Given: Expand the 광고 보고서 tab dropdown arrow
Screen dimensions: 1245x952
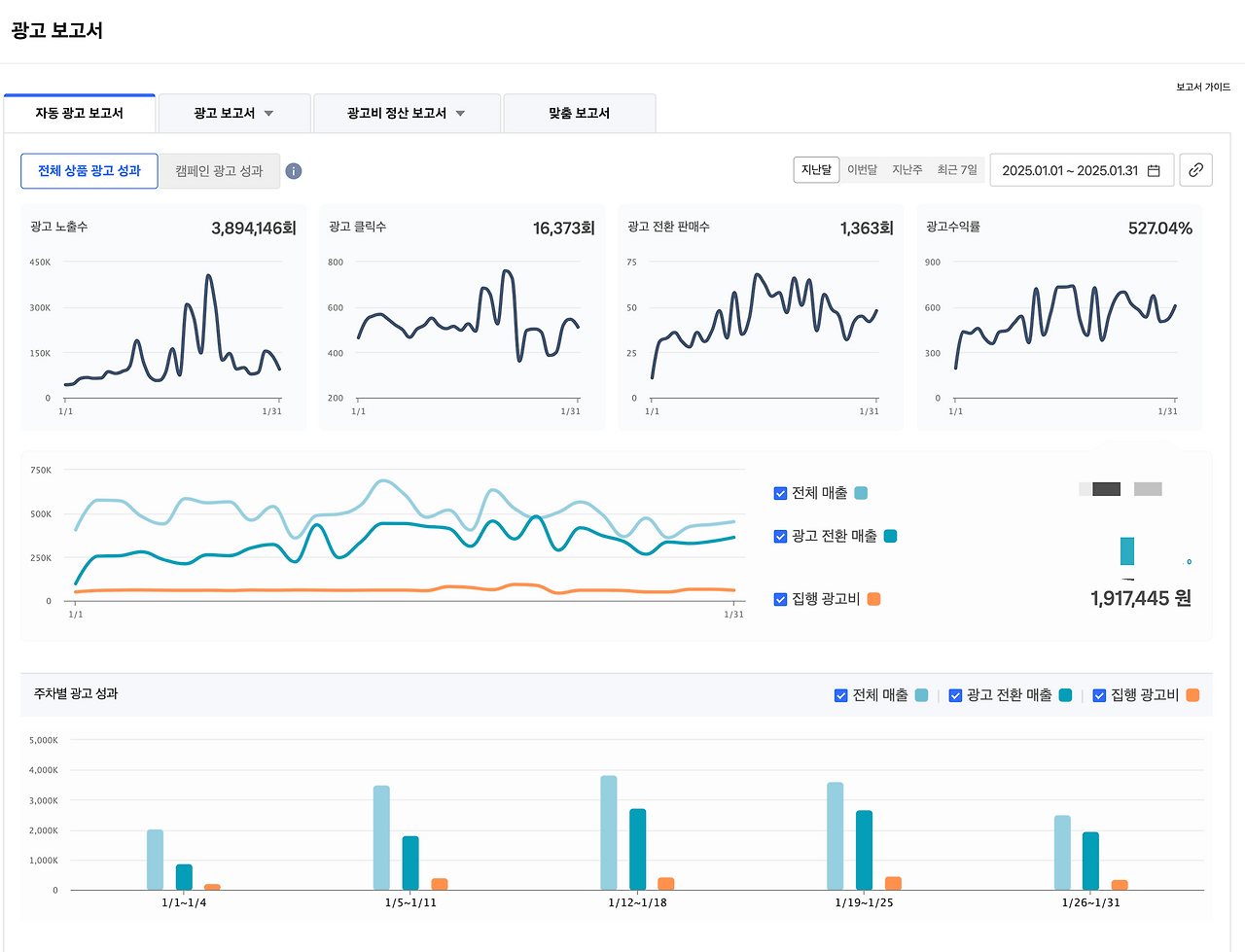Looking at the screenshot, I should [x=268, y=114].
